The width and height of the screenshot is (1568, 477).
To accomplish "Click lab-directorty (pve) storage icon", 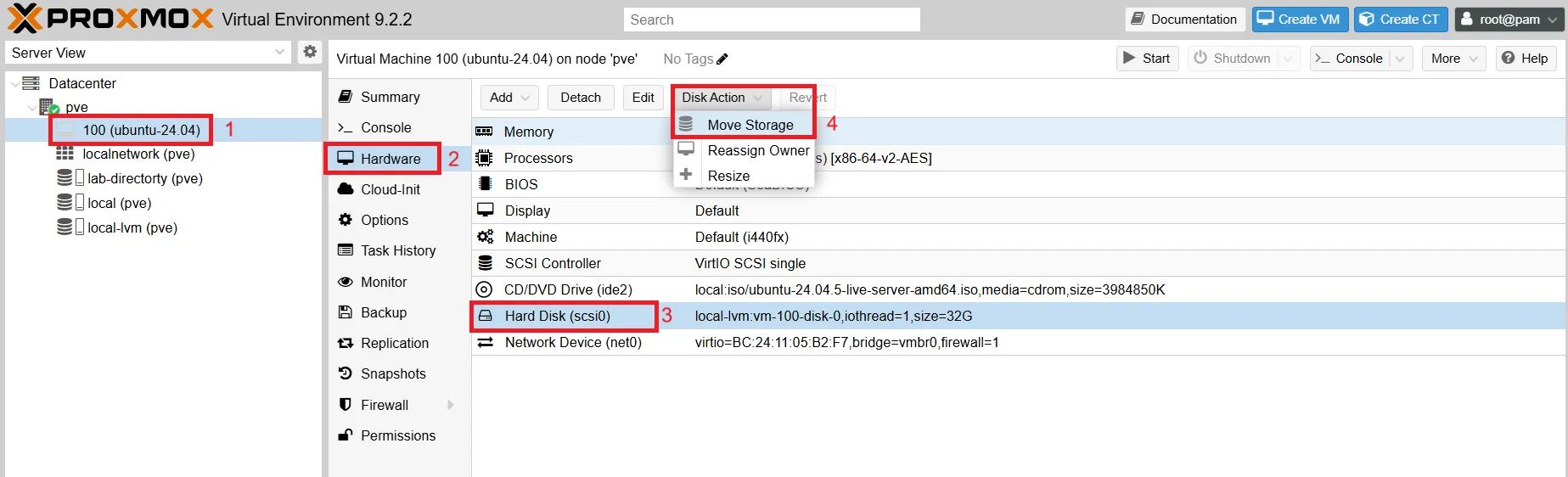I will 65,178.
